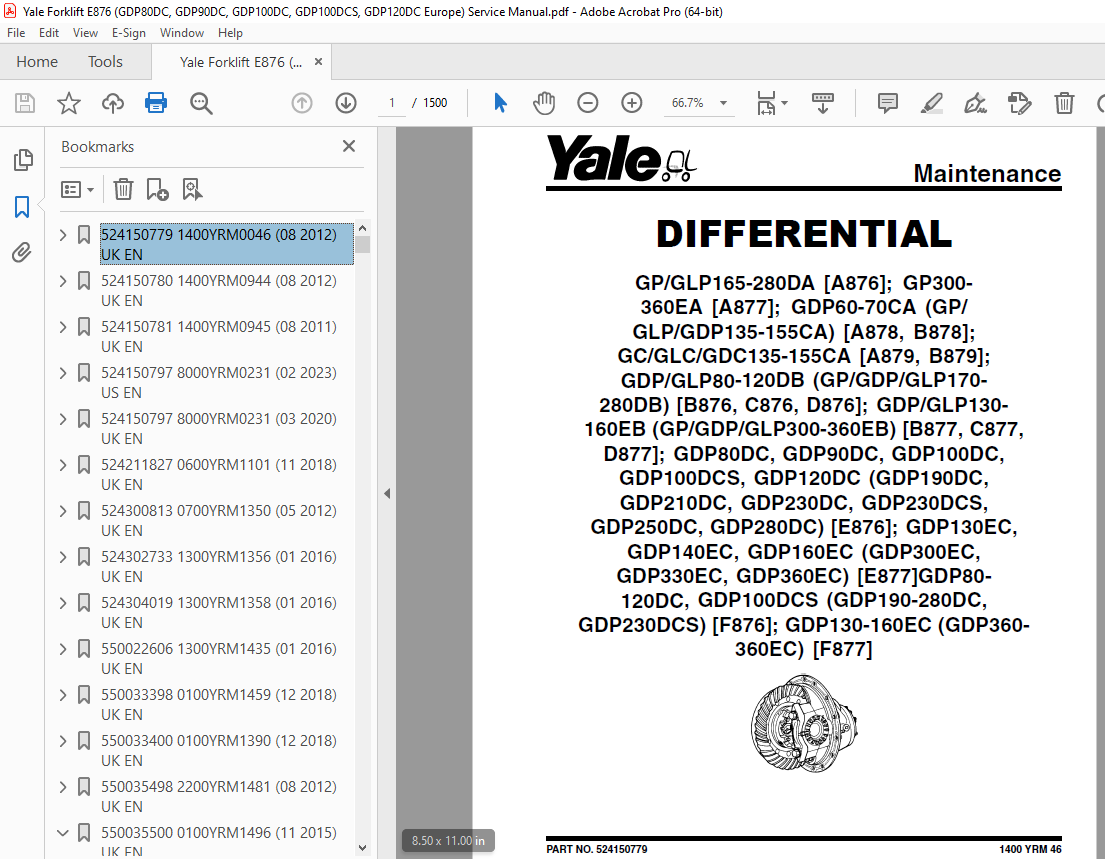Select bookmark 524302733 1300YRM1356 (01 2016)
Image resolution: width=1105 pixels, height=859 pixels.
pyautogui.click(x=218, y=567)
